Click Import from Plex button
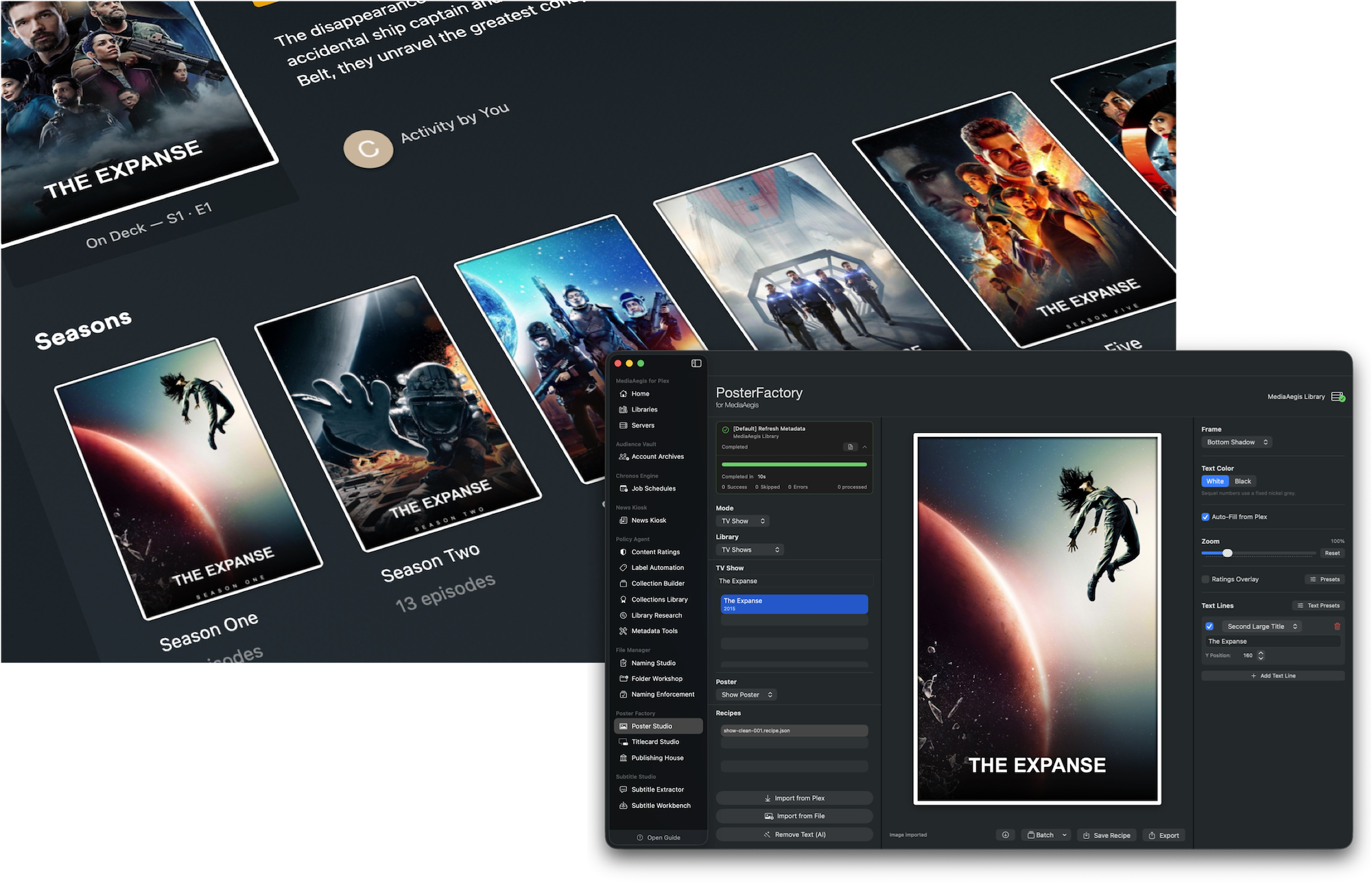This screenshot has width=1372, height=887. (x=794, y=799)
